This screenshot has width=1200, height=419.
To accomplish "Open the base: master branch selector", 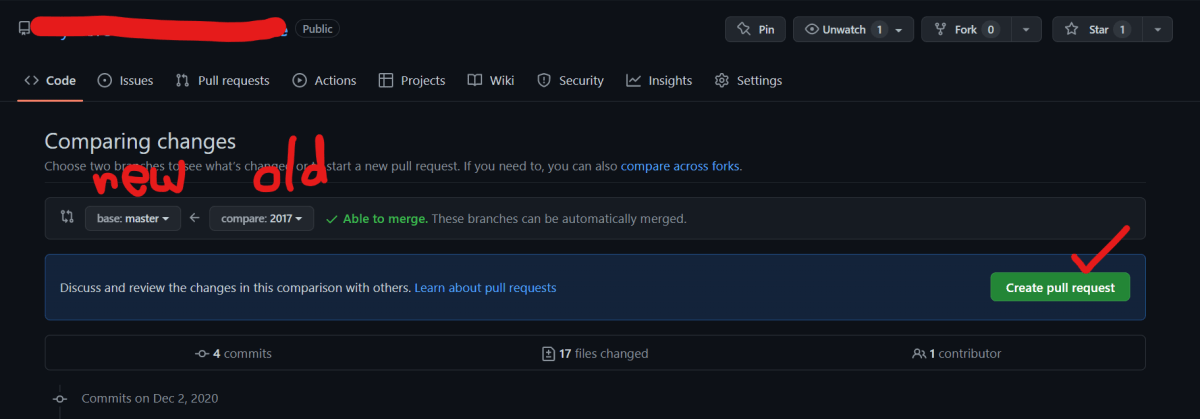I will coord(133,218).
